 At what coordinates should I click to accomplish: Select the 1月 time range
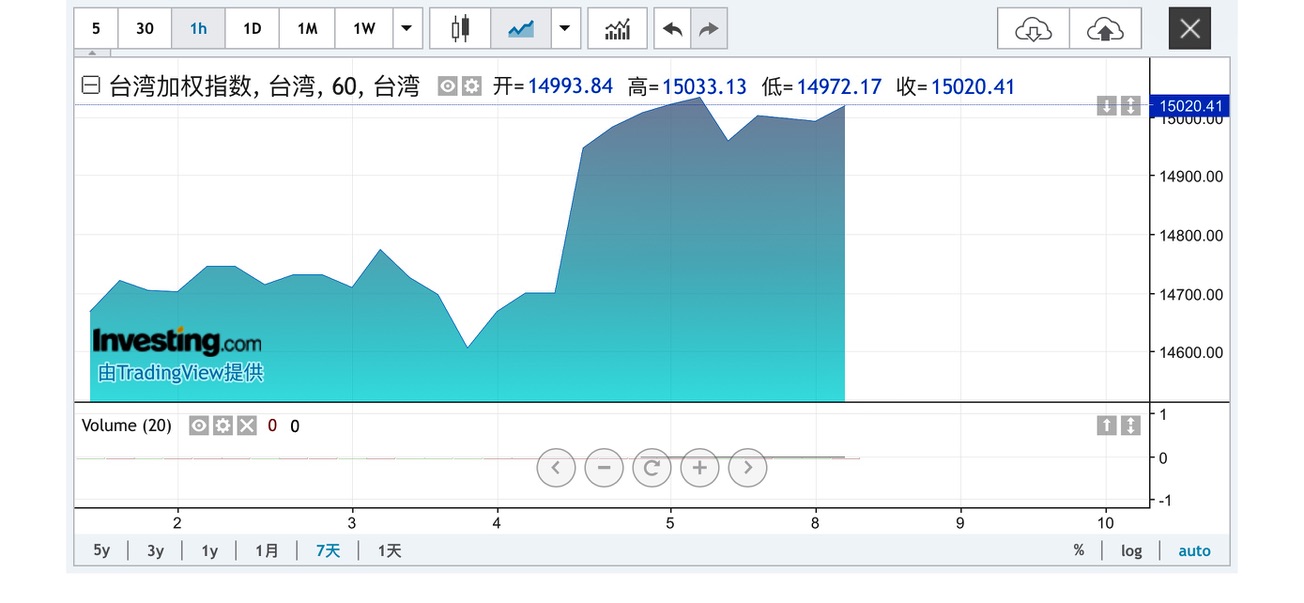[267, 551]
